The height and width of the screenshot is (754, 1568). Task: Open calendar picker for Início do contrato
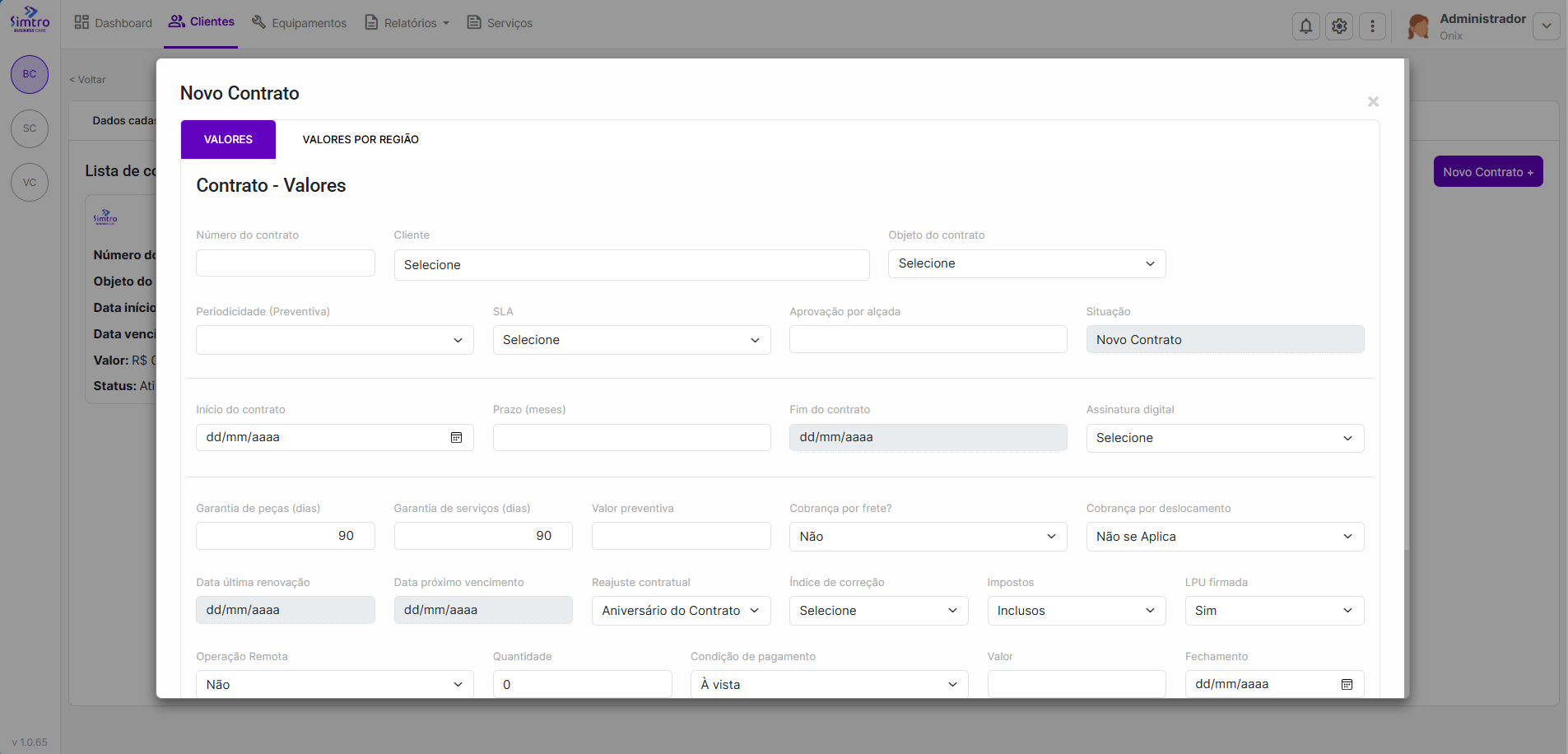pyautogui.click(x=456, y=438)
